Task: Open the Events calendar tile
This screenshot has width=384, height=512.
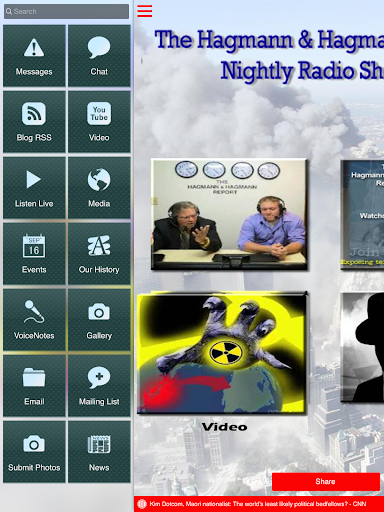Action: click(34, 254)
